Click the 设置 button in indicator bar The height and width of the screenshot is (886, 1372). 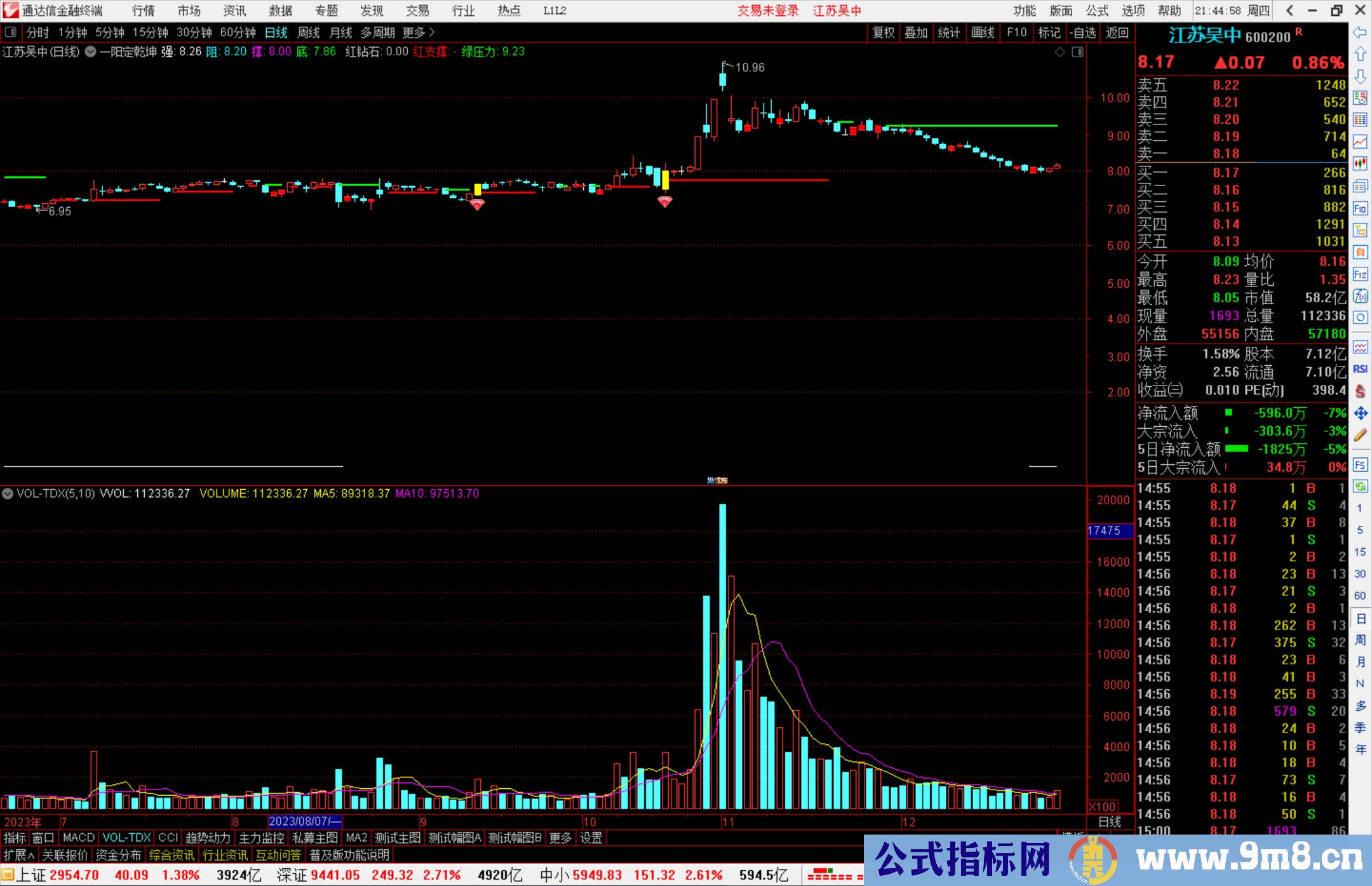click(591, 838)
